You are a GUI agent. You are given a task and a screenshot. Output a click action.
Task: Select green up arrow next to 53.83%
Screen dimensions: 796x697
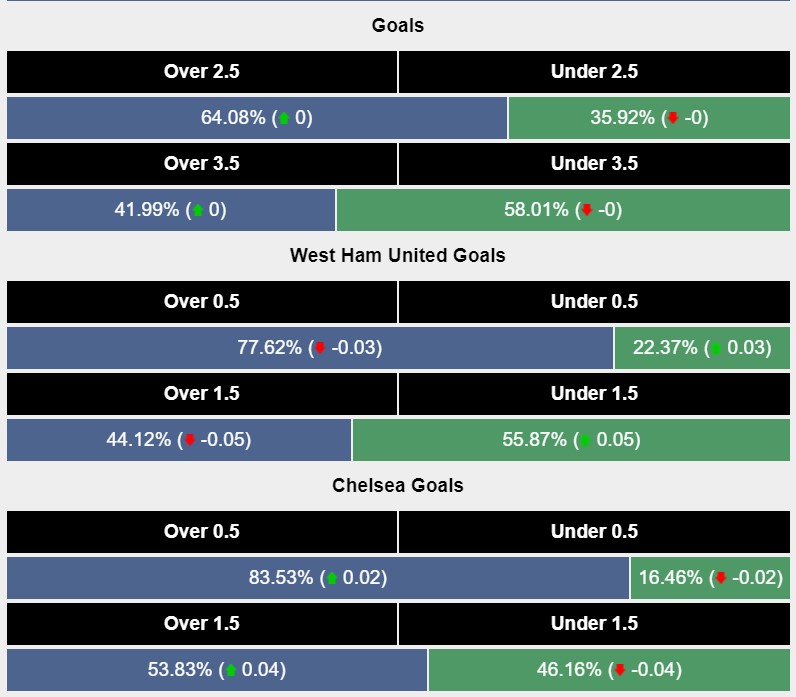coord(231,670)
